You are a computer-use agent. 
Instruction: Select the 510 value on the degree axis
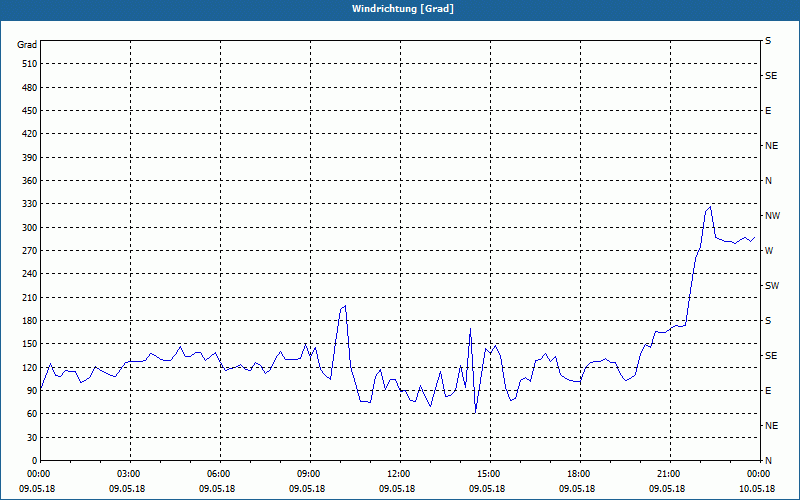coord(30,64)
